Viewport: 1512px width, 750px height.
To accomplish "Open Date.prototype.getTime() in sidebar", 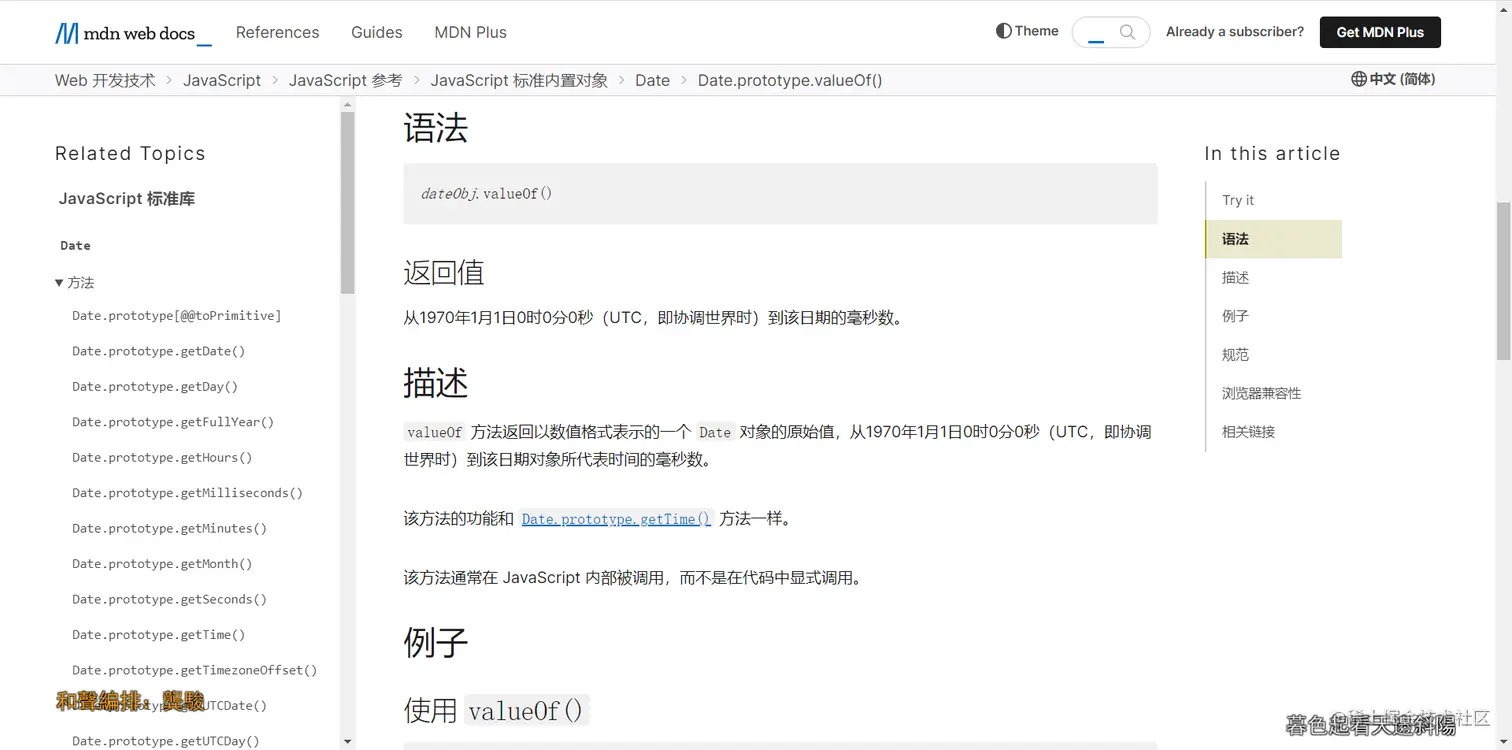I will coord(158,635).
